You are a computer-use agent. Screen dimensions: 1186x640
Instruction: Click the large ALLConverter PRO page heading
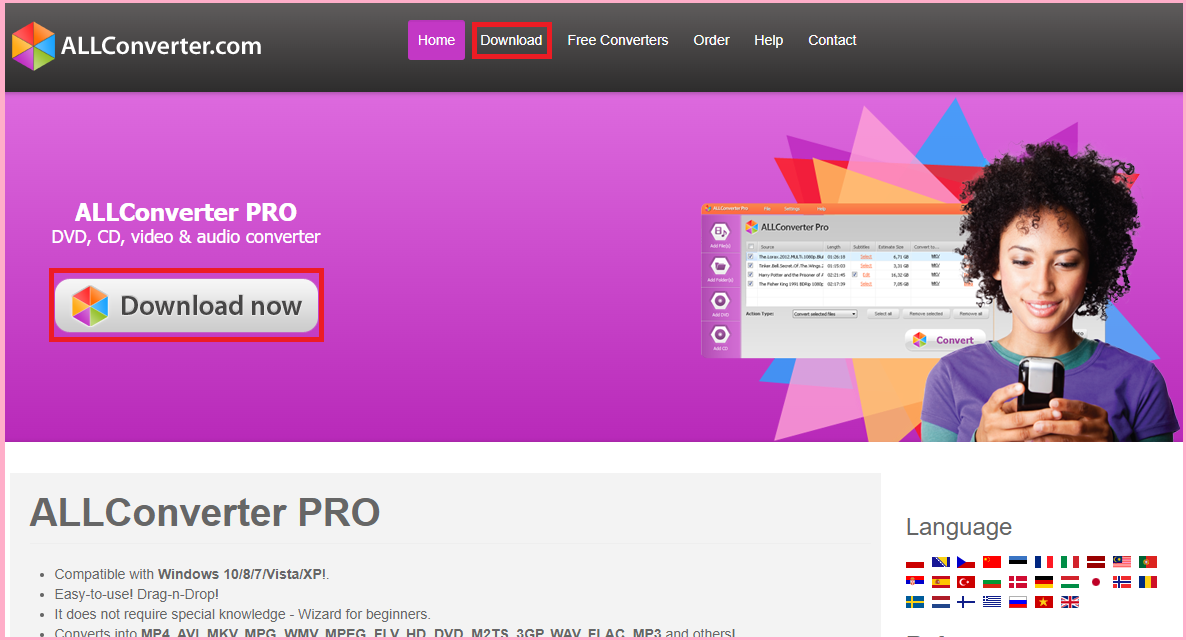click(x=205, y=512)
